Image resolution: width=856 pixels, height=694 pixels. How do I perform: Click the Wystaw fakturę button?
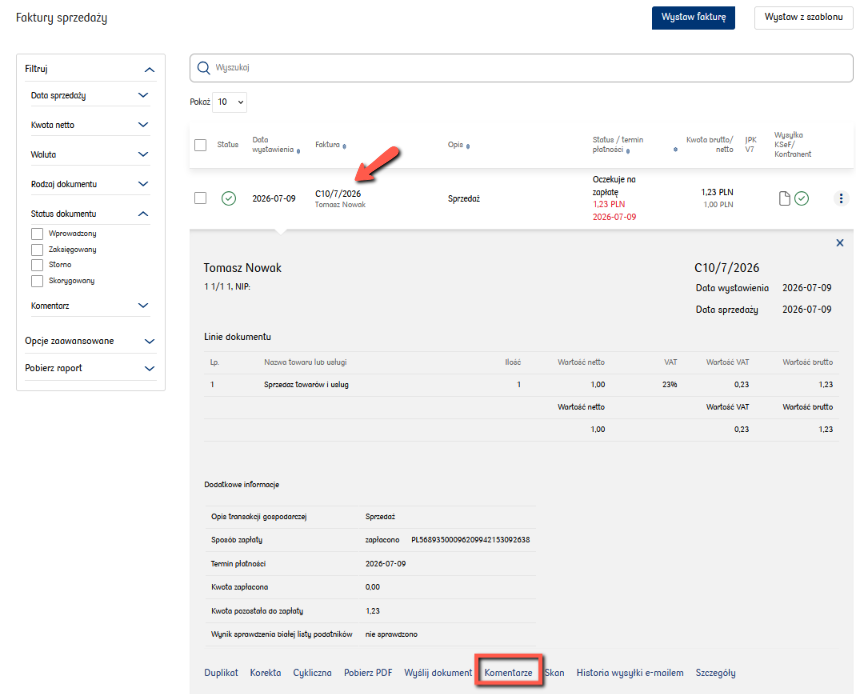pyautogui.click(x=693, y=17)
